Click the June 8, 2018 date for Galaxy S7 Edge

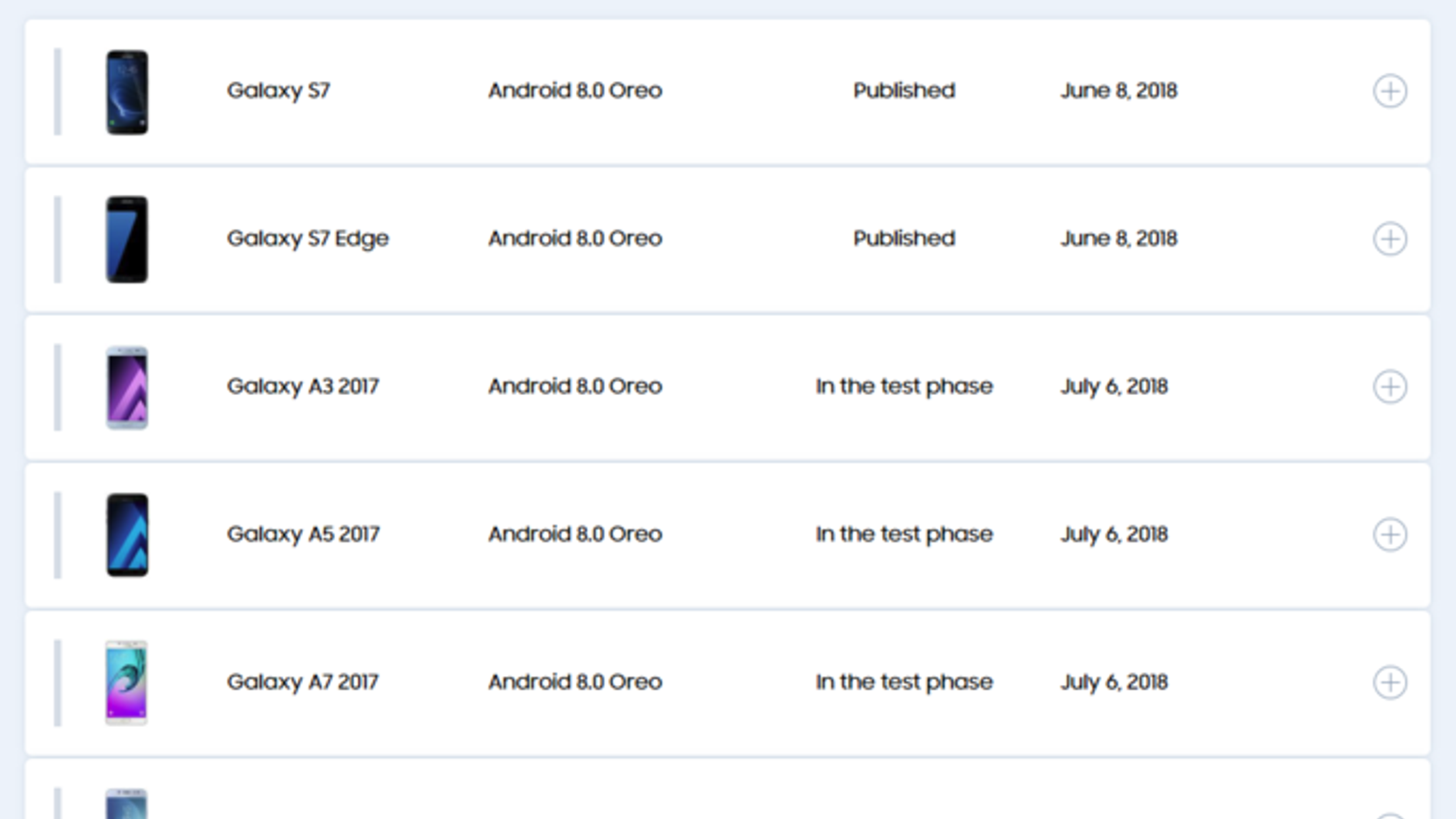tap(1118, 238)
